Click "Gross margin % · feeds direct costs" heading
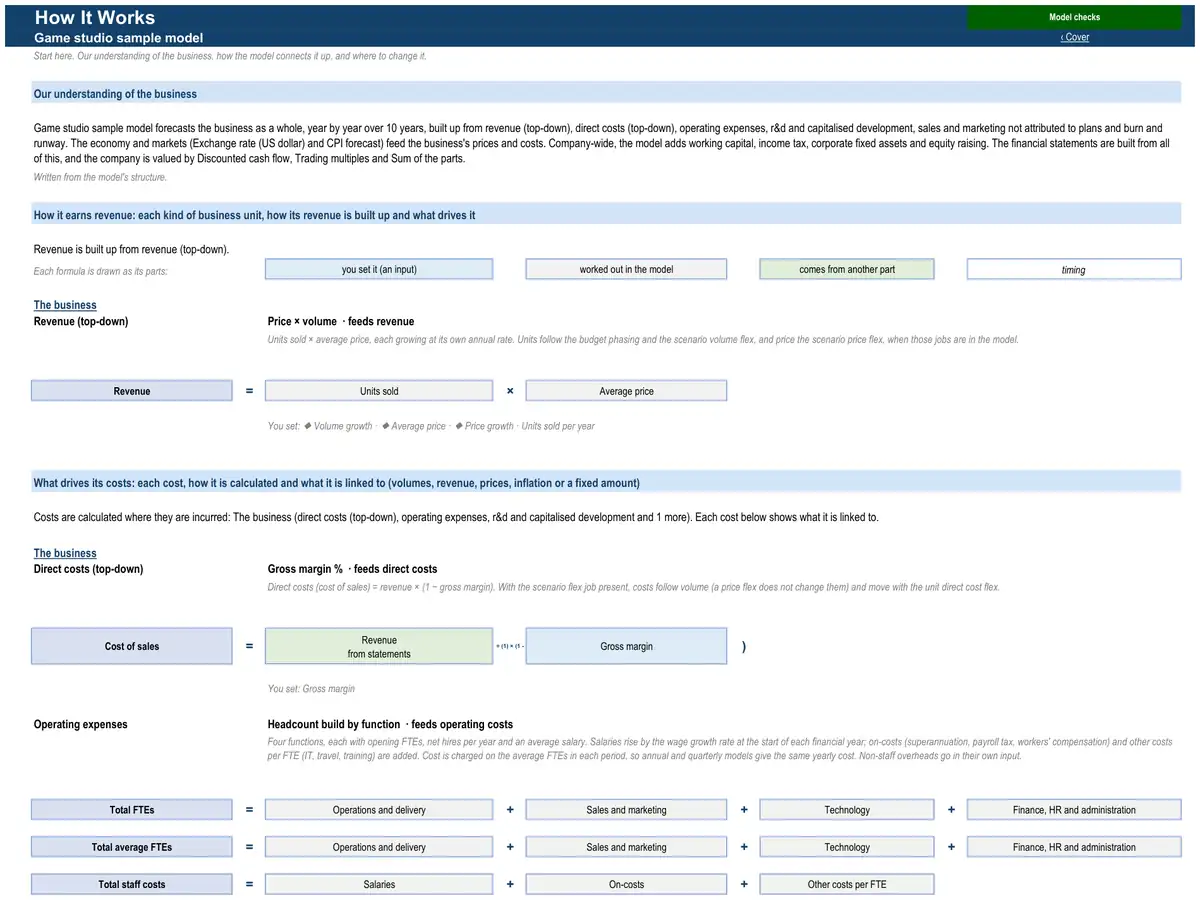Viewport: 1200px width, 900px height. click(x=352, y=569)
